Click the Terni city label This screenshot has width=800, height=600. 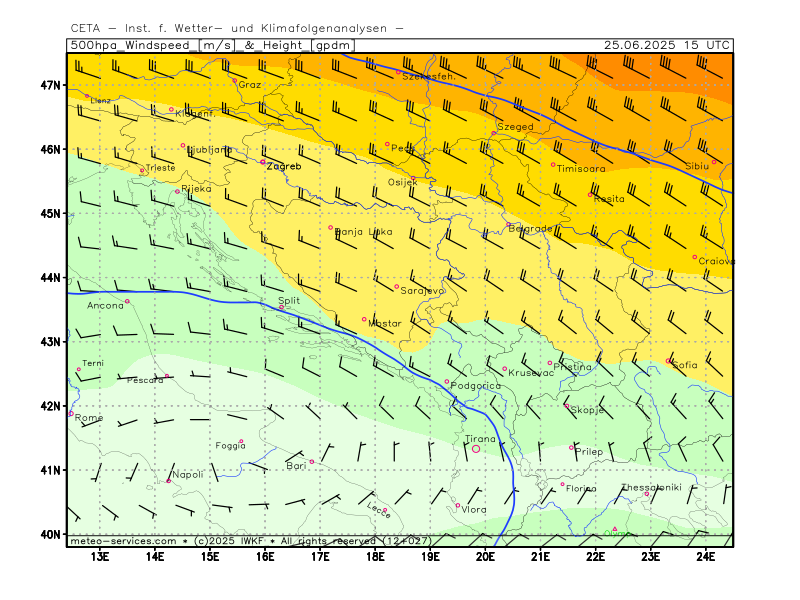92,363
